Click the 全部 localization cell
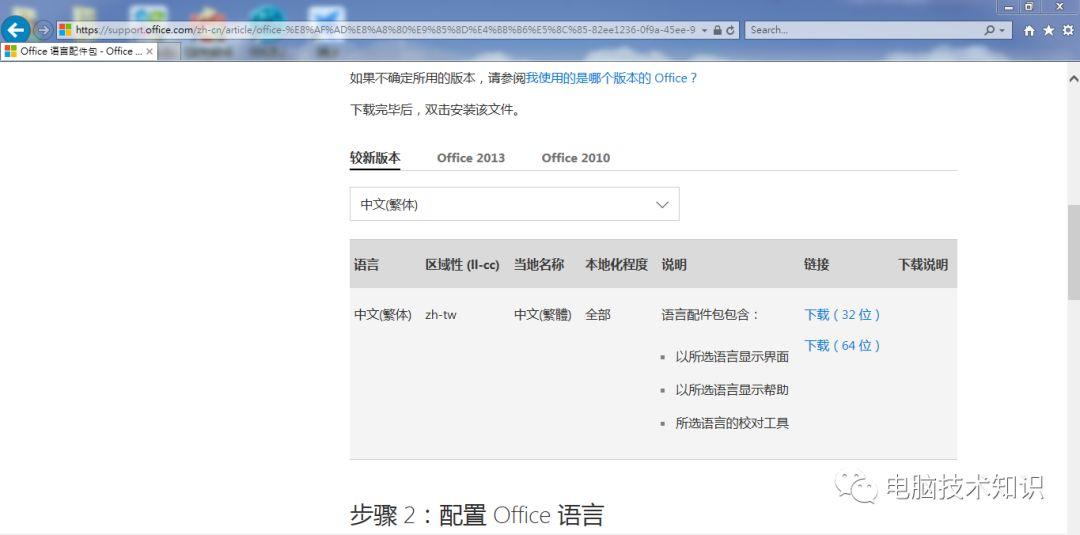1080x535 pixels. pos(598,315)
